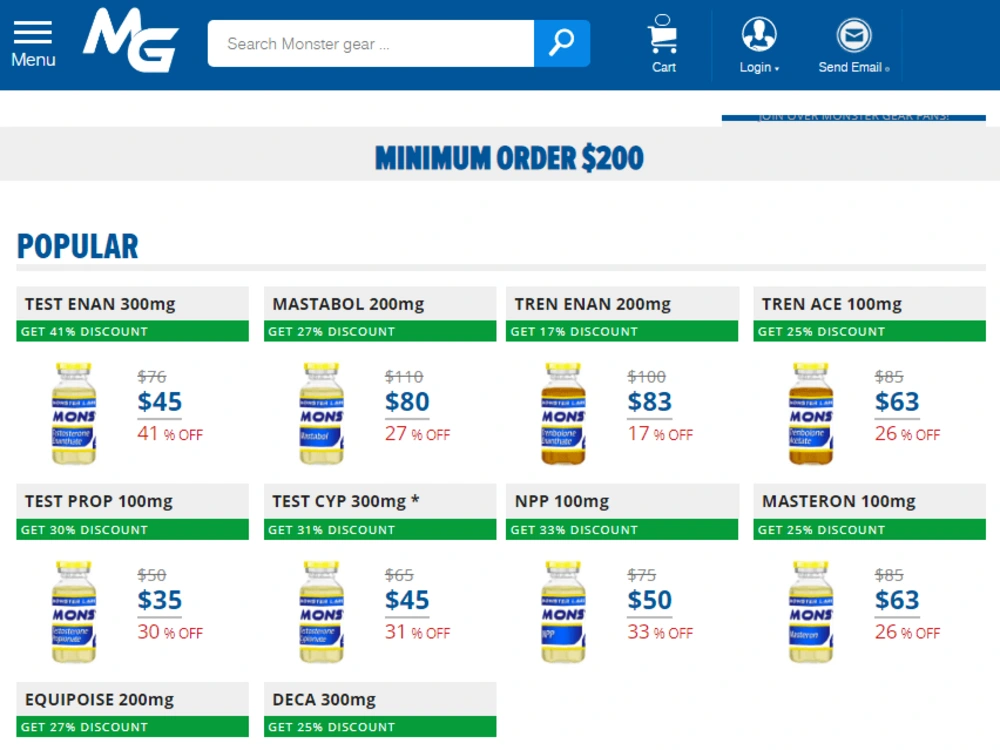The width and height of the screenshot is (1000, 750).
Task: Click MASTABOL 200mg vial image
Action: [321, 413]
